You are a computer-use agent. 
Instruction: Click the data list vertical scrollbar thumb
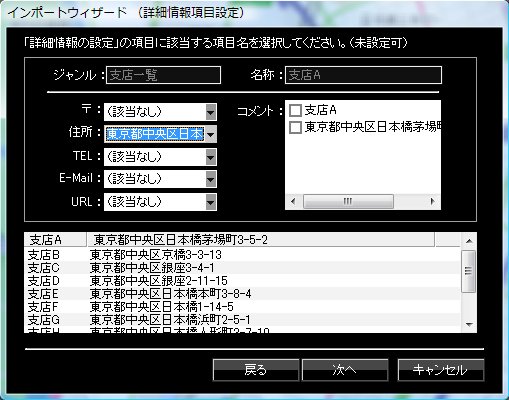point(468,271)
